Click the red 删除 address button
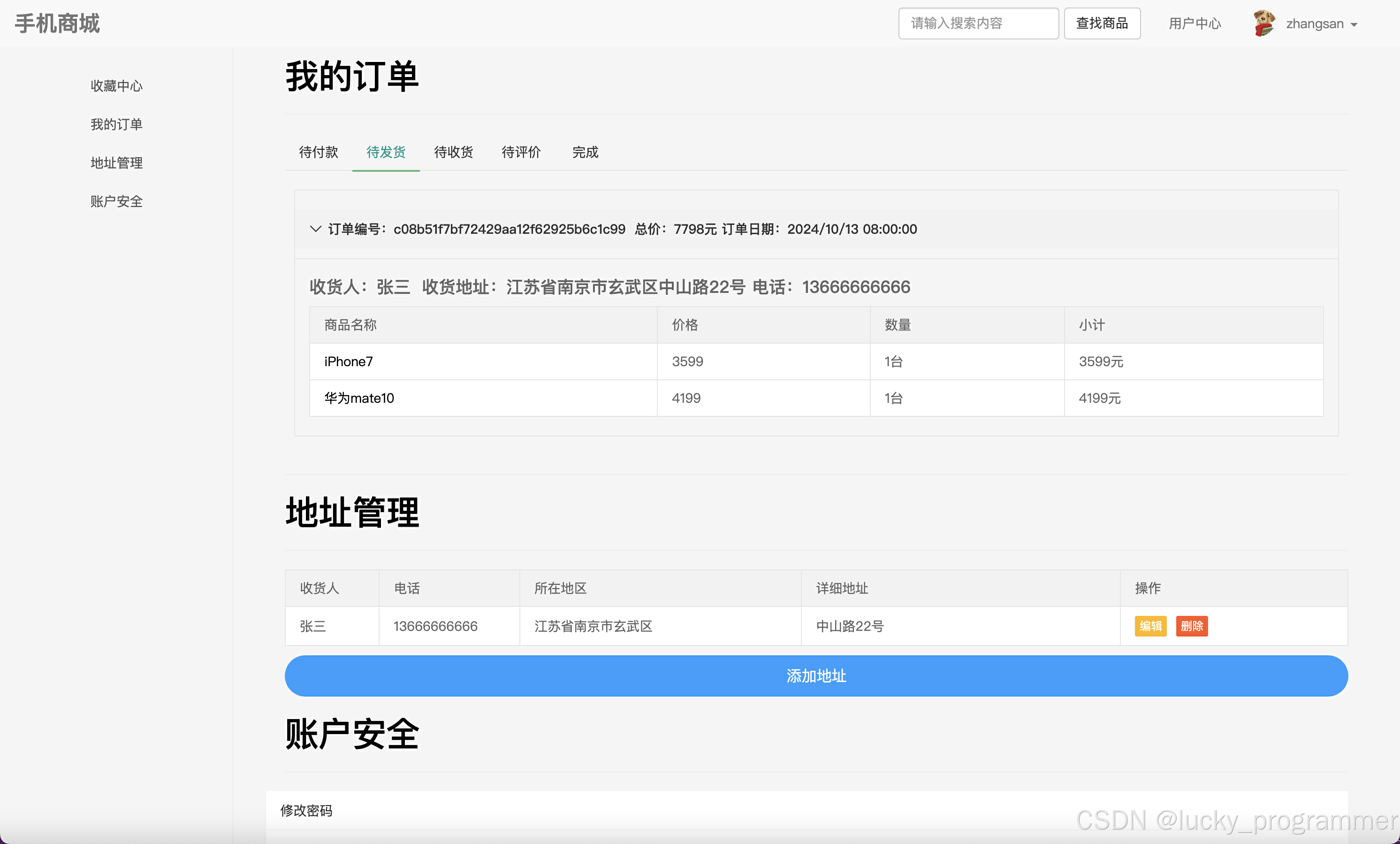Image resolution: width=1400 pixels, height=844 pixels. pyautogui.click(x=1192, y=626)
